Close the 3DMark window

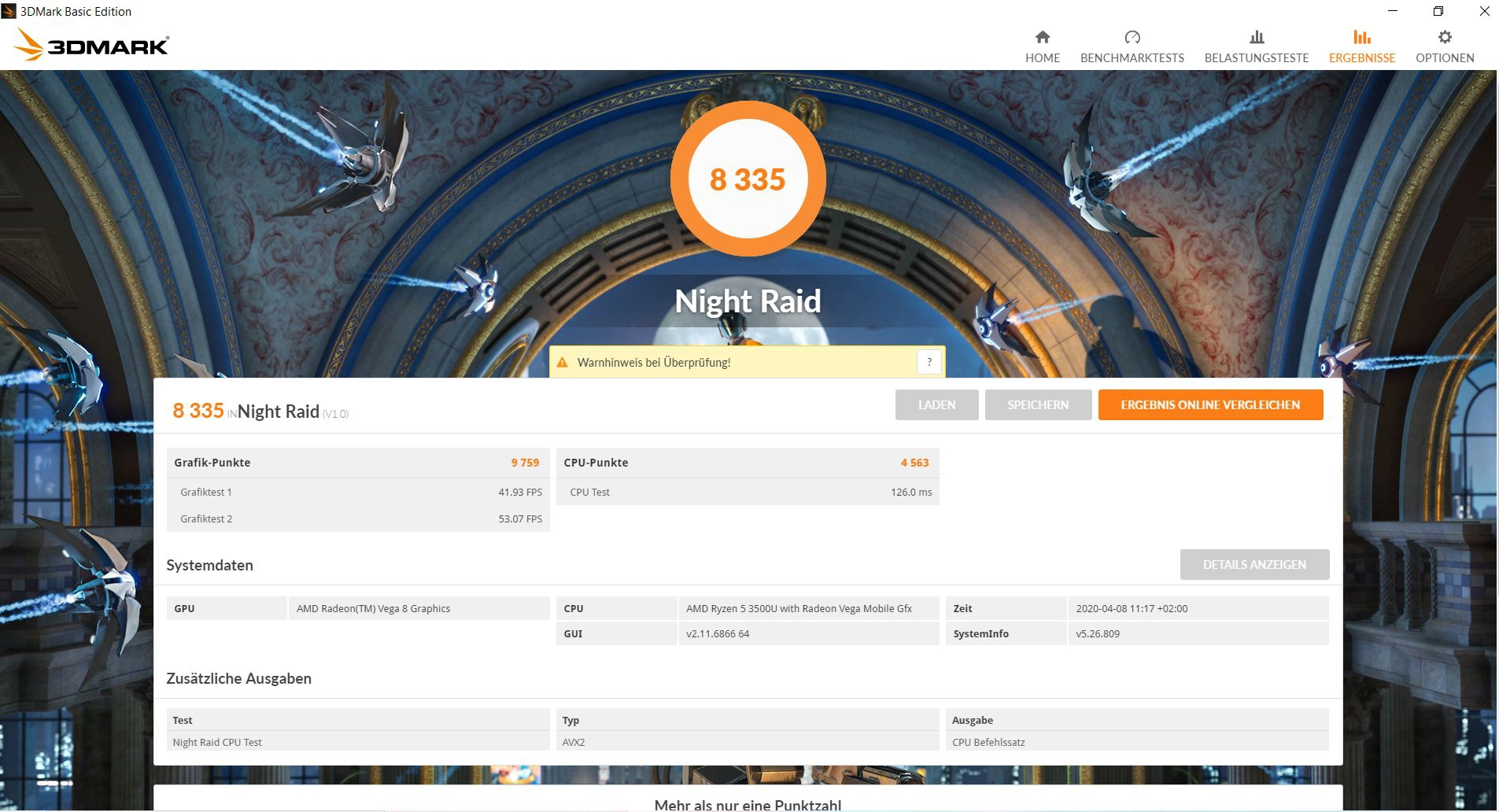click(1484, 11)
